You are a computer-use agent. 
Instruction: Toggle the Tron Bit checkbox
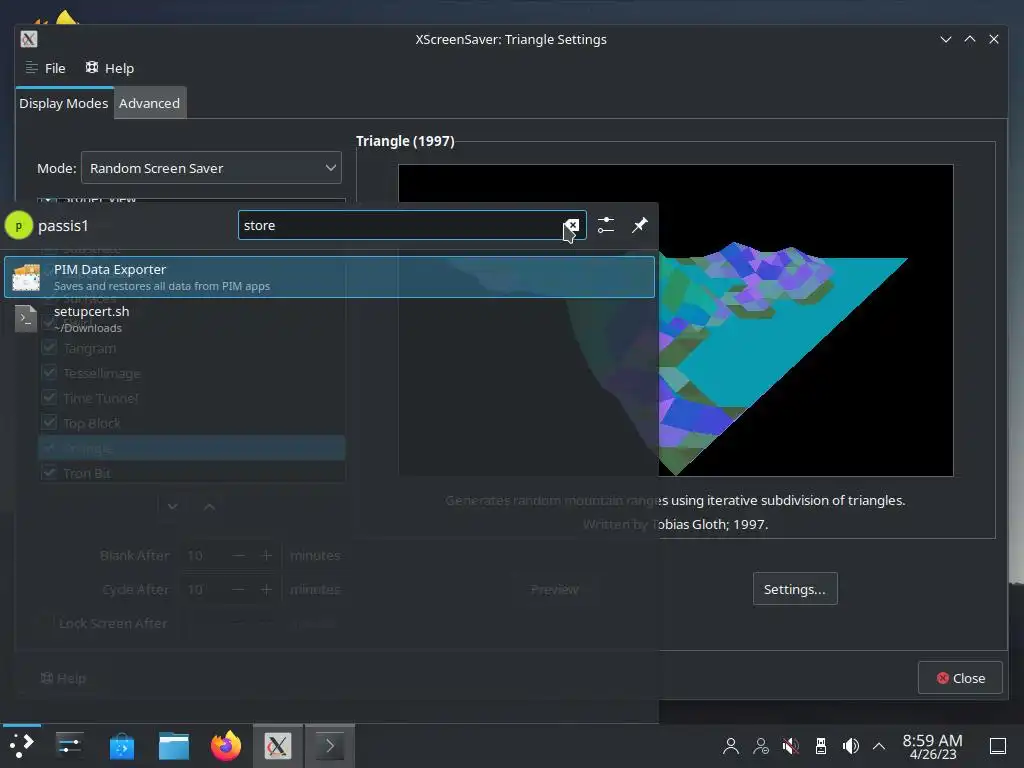50,472
